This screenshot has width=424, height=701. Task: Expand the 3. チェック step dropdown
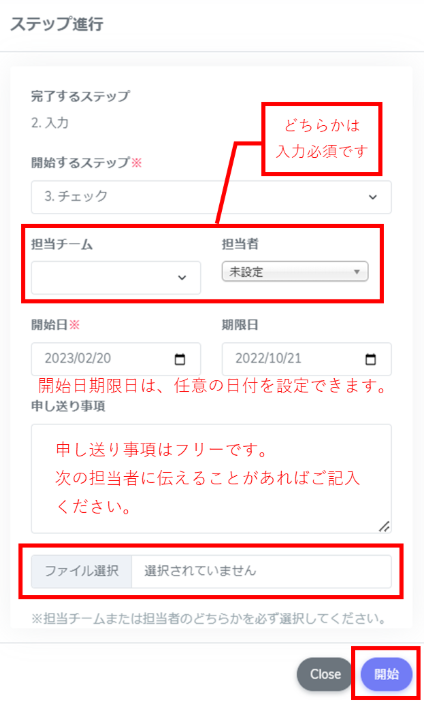tap(211, 197)
